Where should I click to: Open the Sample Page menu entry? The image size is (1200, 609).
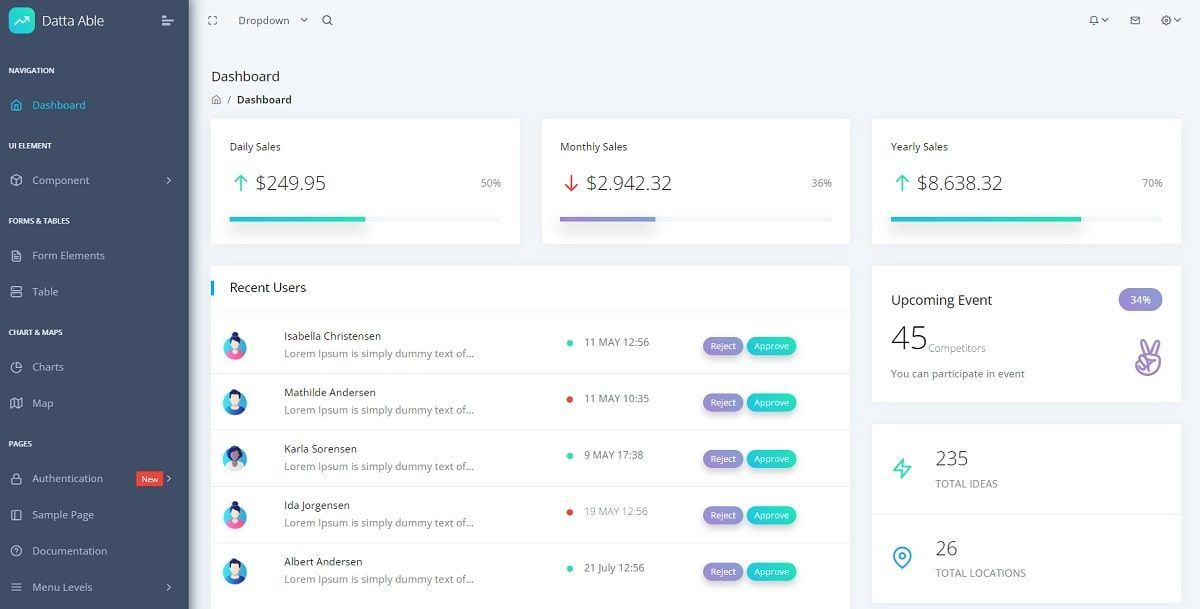coord(62,514)
